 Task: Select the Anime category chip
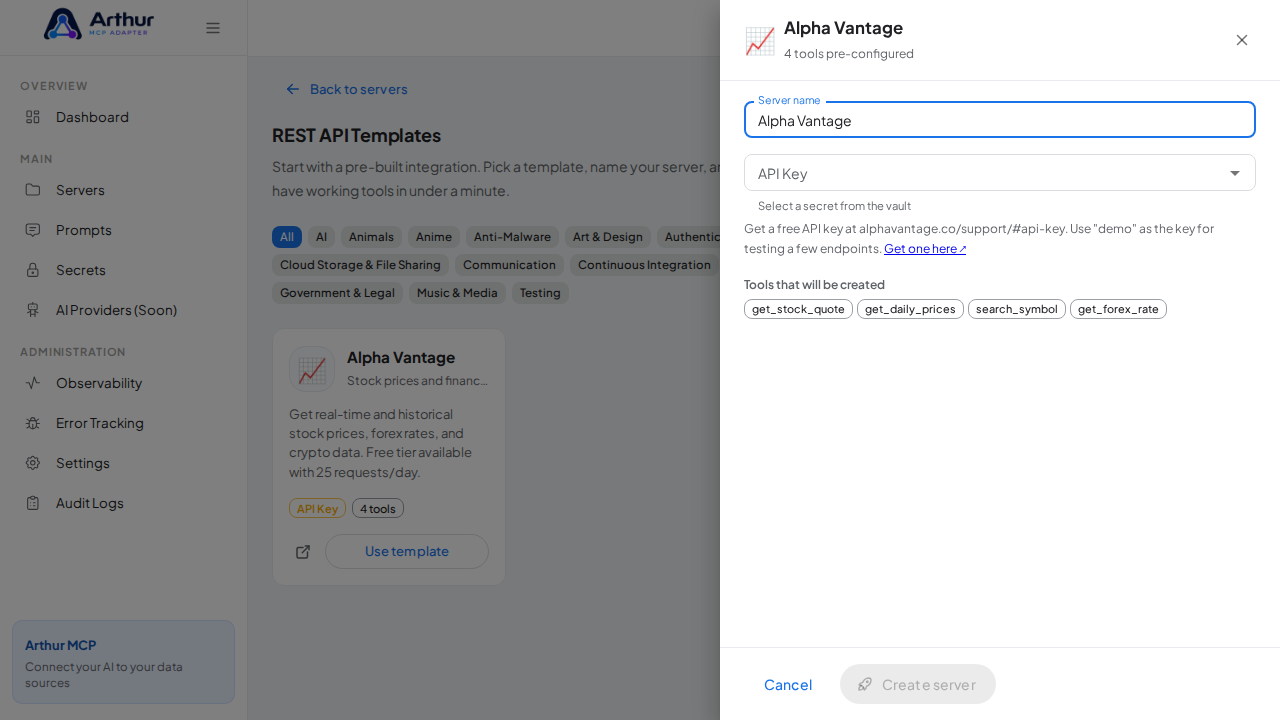[434, 237]
